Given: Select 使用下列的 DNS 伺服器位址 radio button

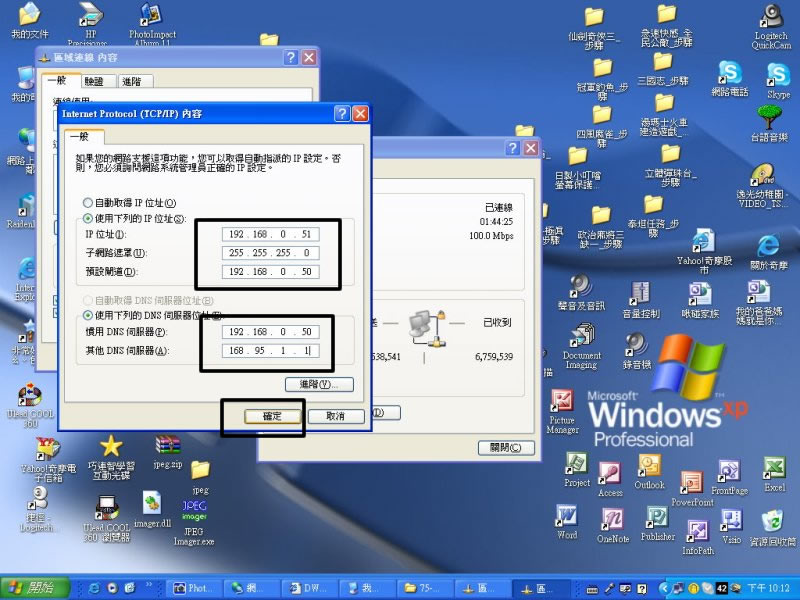Looking at the screenshot, I should pos(88,315).
